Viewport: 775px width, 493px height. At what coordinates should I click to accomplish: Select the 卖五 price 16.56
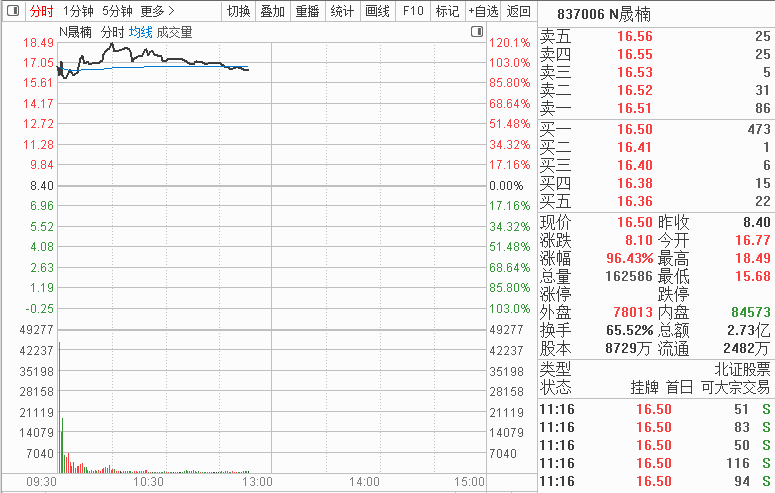[635, 36]
